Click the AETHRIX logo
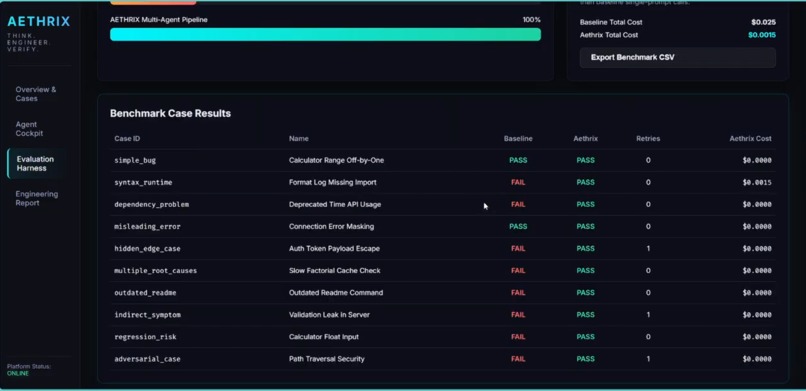Viewport: 806px width, 391px height. coord(39,22)
